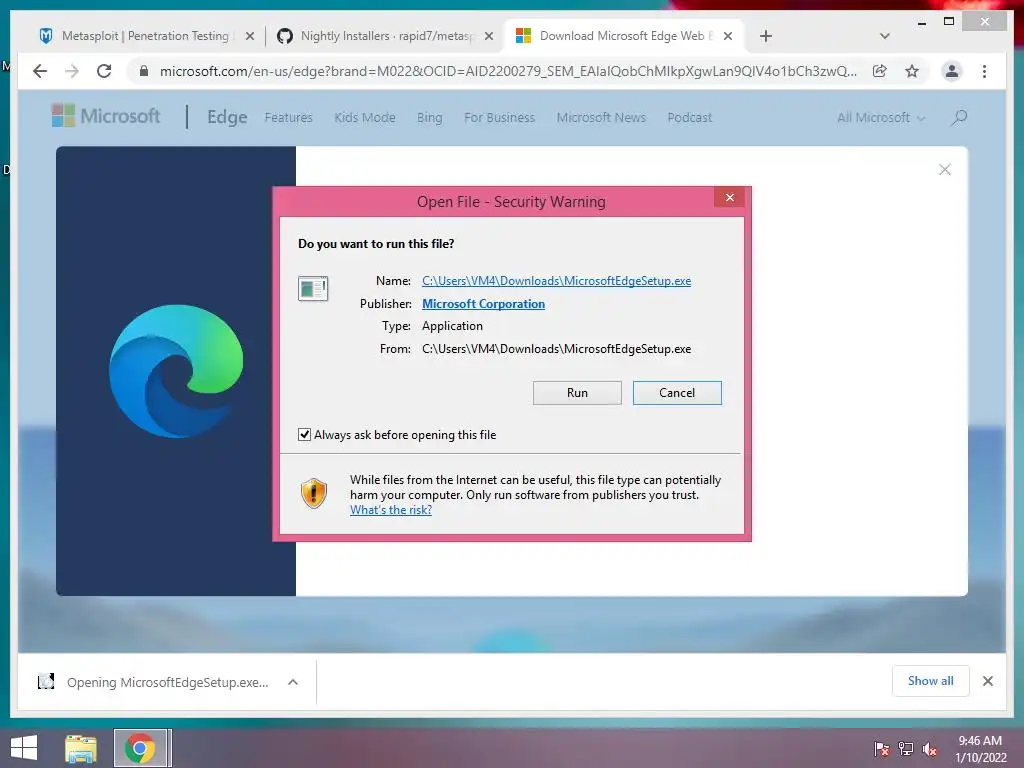Reload the page with refresh icon
The image size is (1024, 768).
point(104,71)
